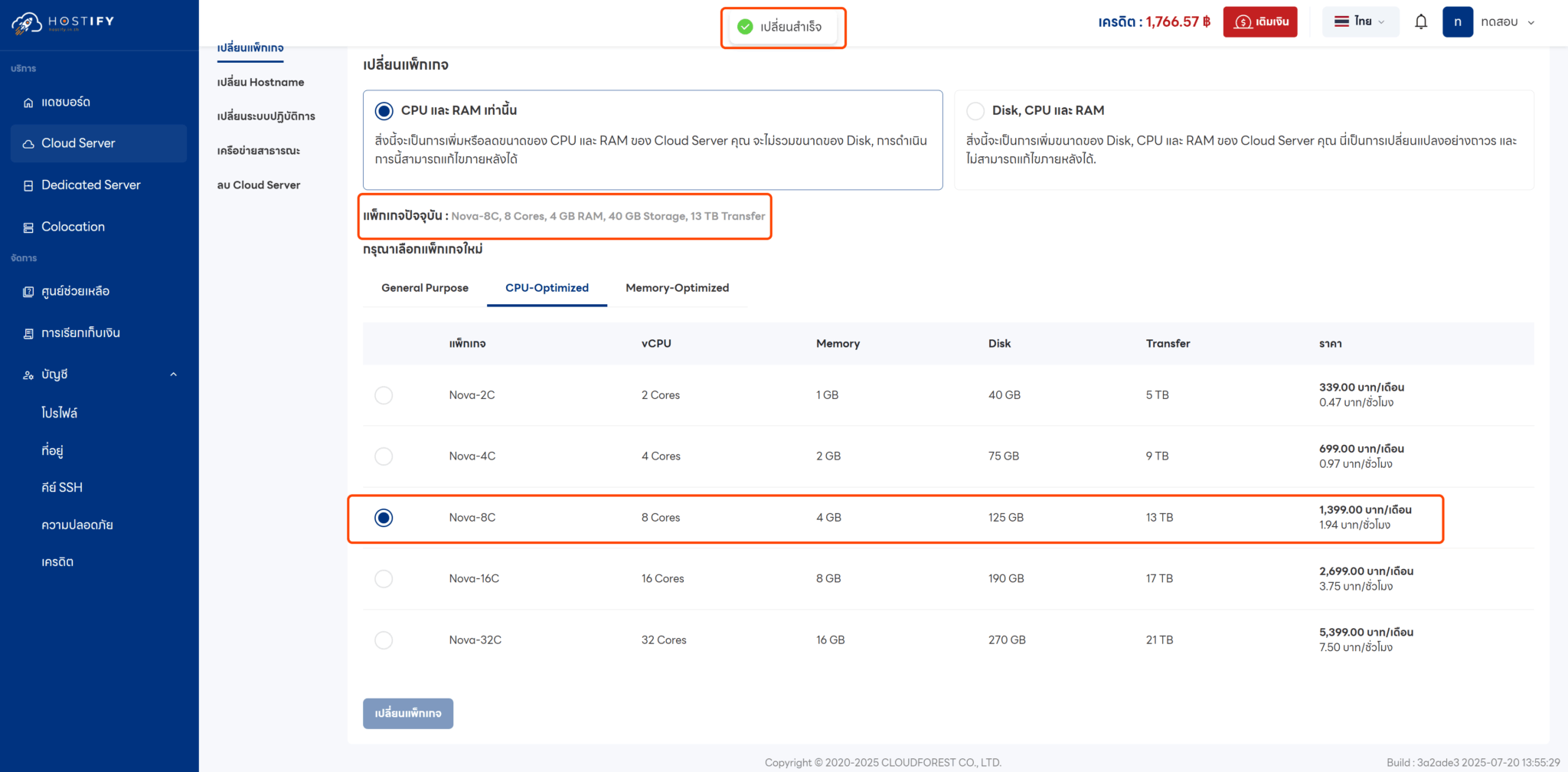
Task: Click the เปลี่ยนสำเร็จ success notification
Action: click(x=783, y=25)
